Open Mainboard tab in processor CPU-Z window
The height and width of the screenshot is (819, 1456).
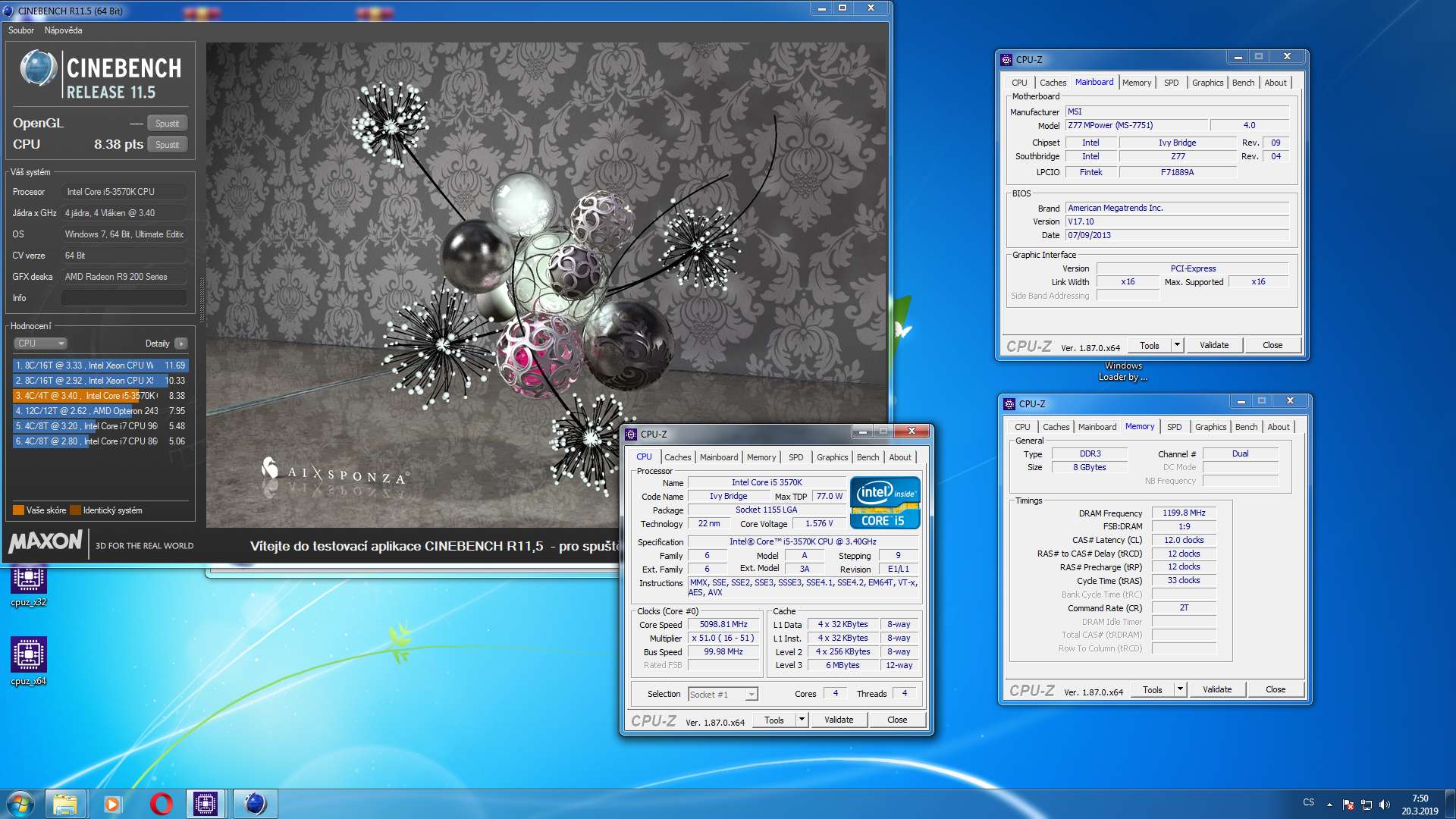(718, 457)
